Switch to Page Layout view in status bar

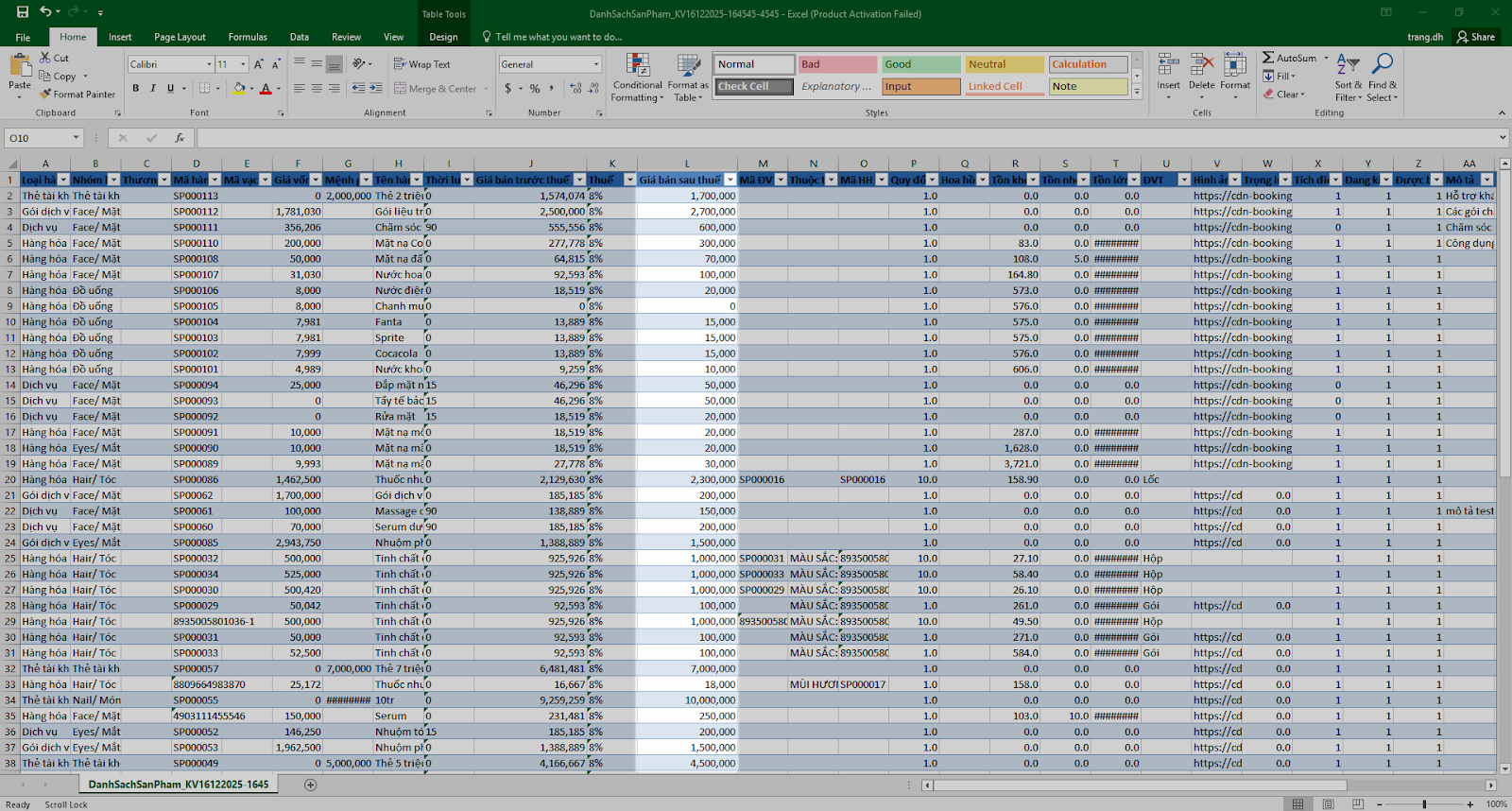(1328, 804)
